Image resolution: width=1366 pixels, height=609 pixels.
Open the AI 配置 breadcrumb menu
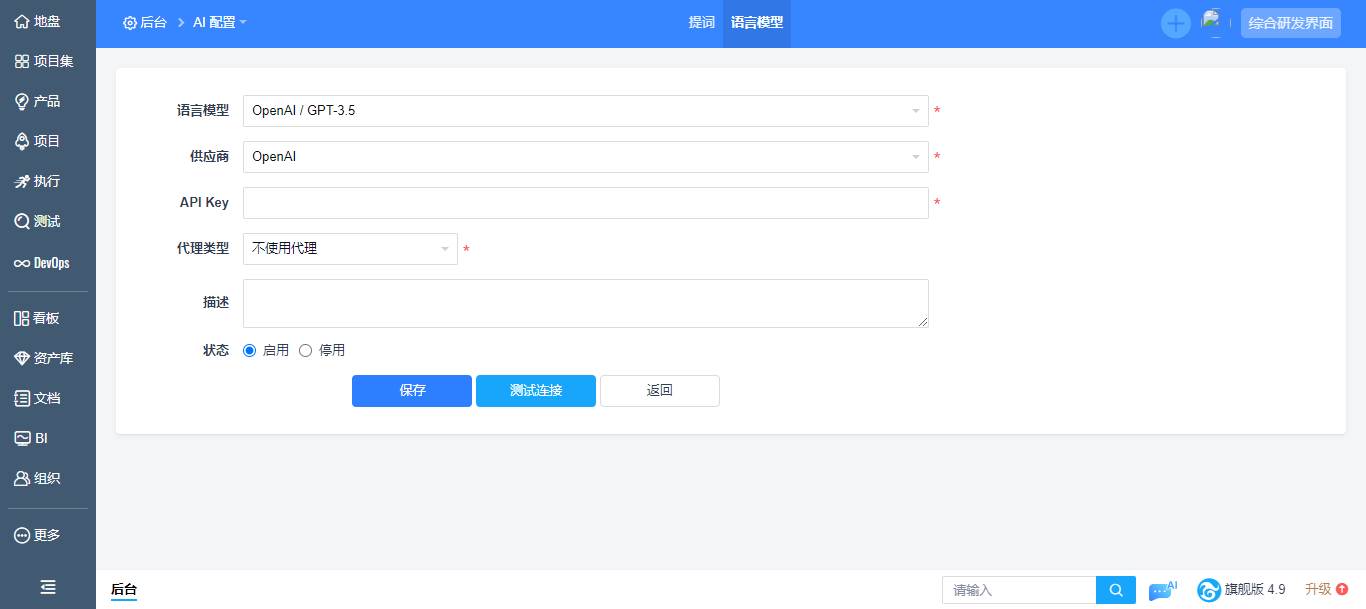219,22
